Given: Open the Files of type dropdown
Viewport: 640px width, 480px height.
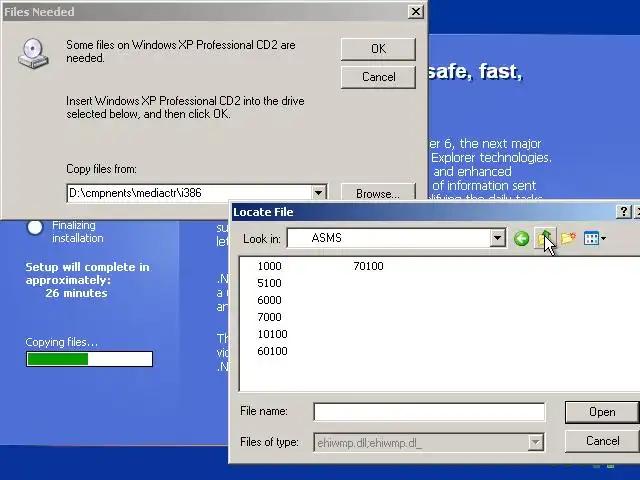Looking at the screenshot, I should click(x=535, y=442).
